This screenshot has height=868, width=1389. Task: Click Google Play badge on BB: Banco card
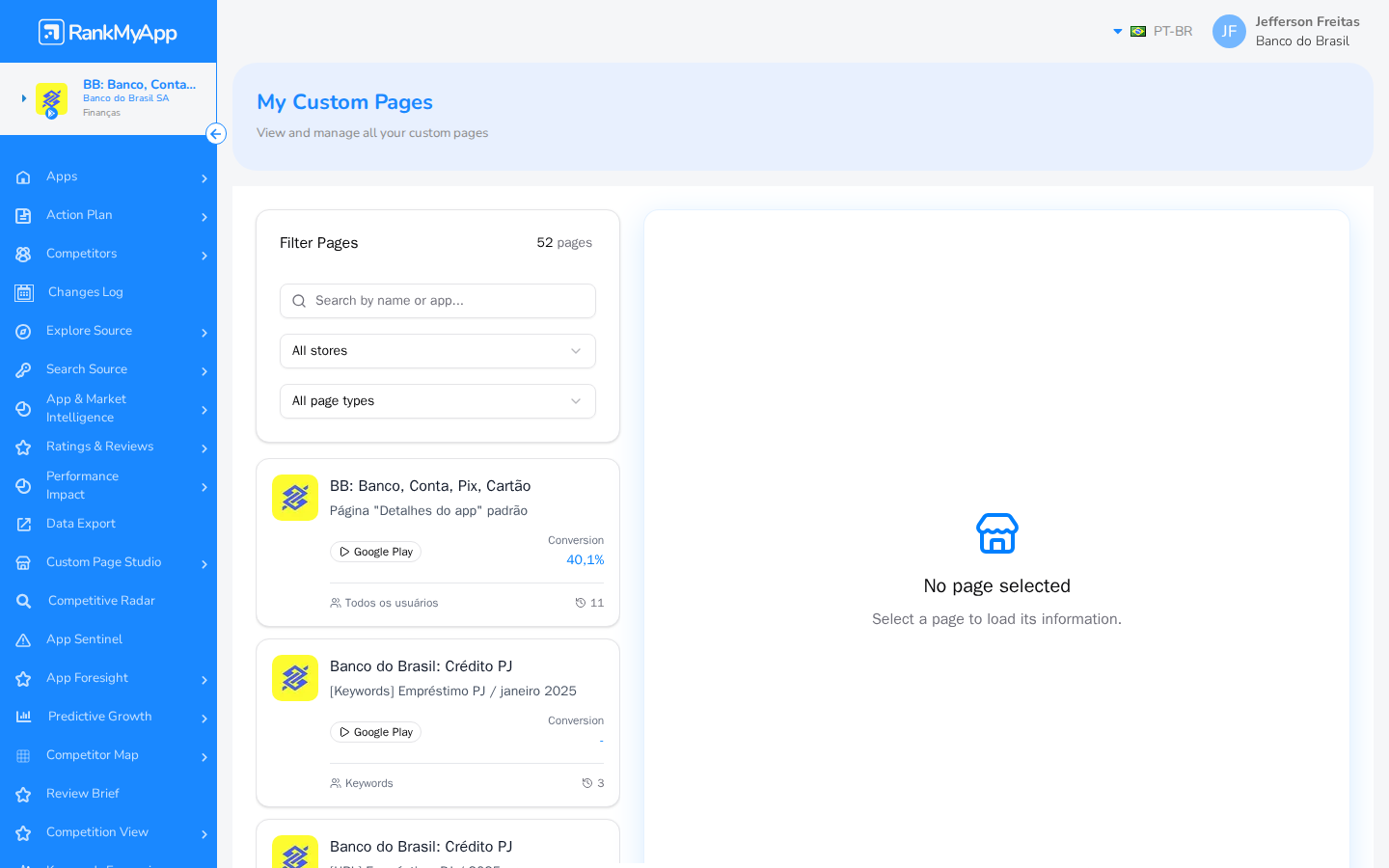coord(375,552)
